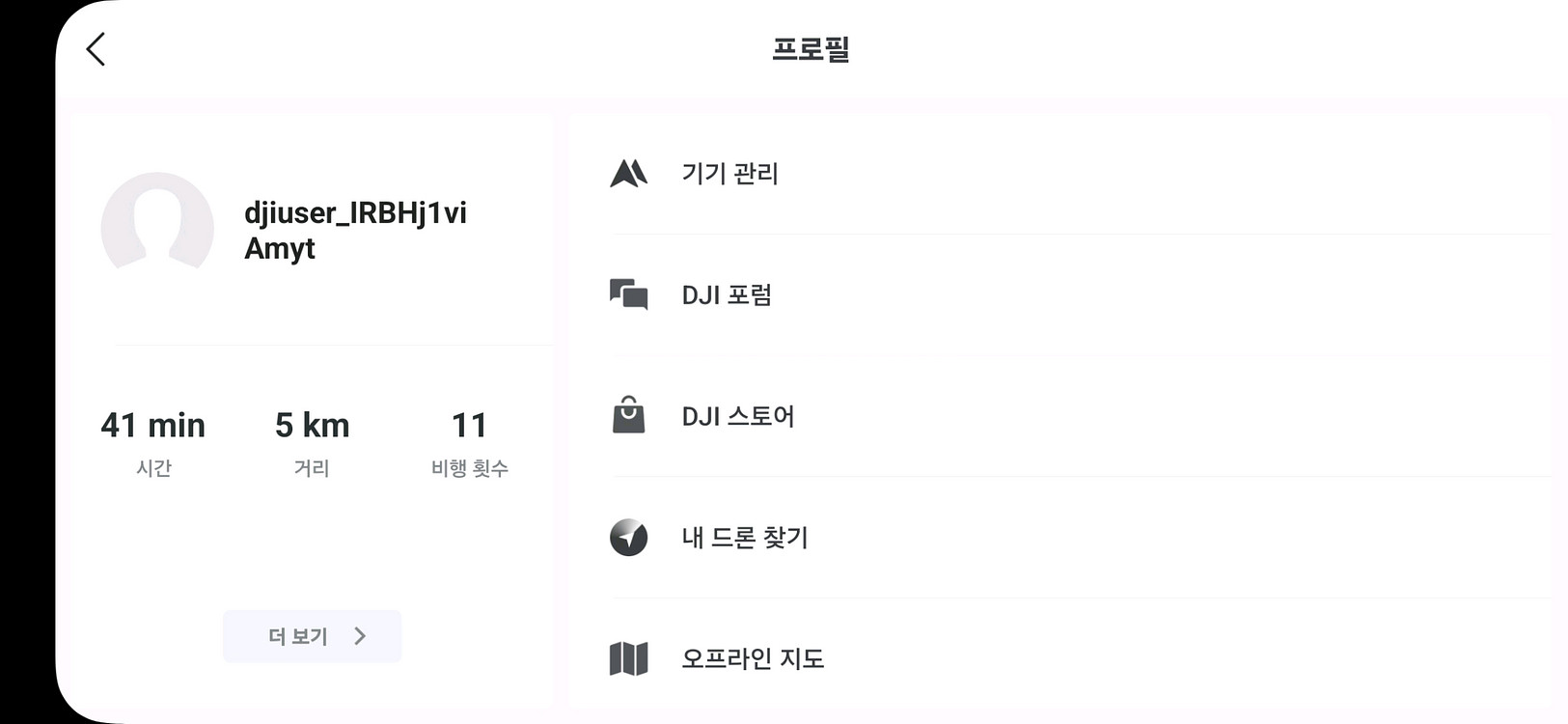Click the 프로필 page title
The image size is (1568, 724).
811,49
